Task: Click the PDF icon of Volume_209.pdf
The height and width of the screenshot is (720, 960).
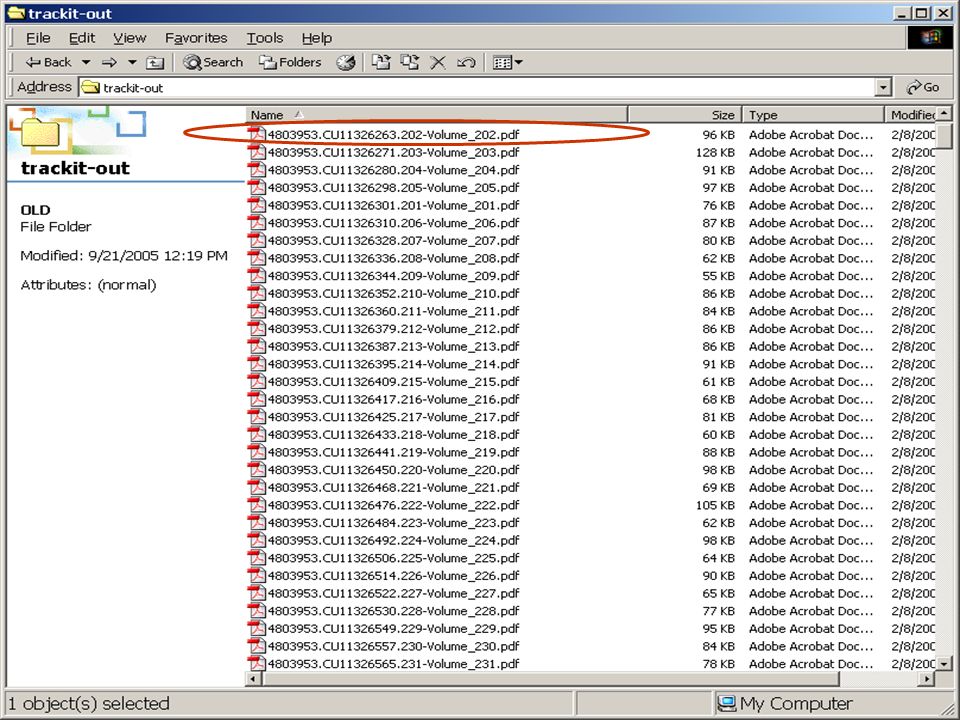Action: point(257,276)
